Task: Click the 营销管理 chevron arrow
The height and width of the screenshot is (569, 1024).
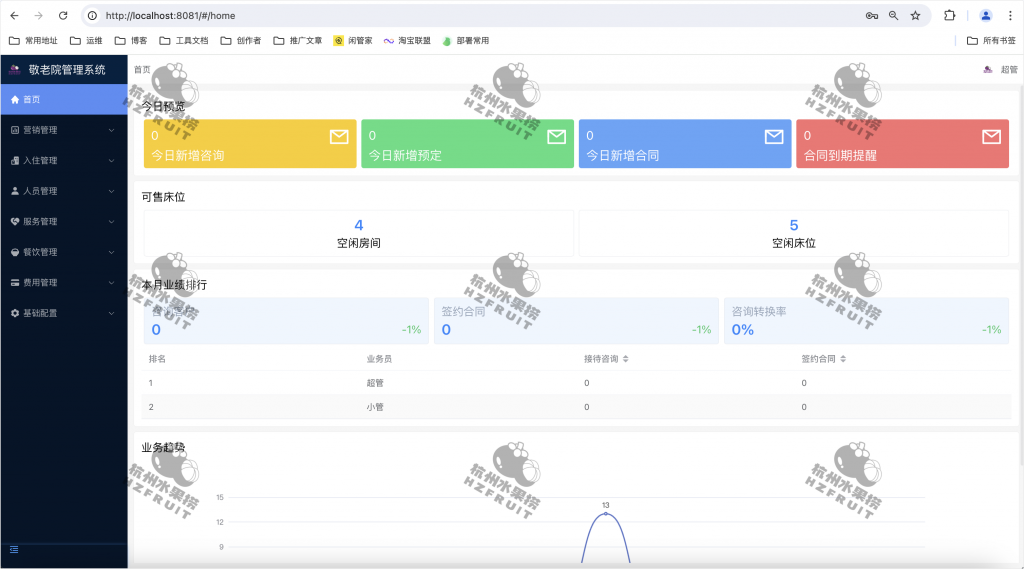Action: pyautogui.click(x=111, y=130)
